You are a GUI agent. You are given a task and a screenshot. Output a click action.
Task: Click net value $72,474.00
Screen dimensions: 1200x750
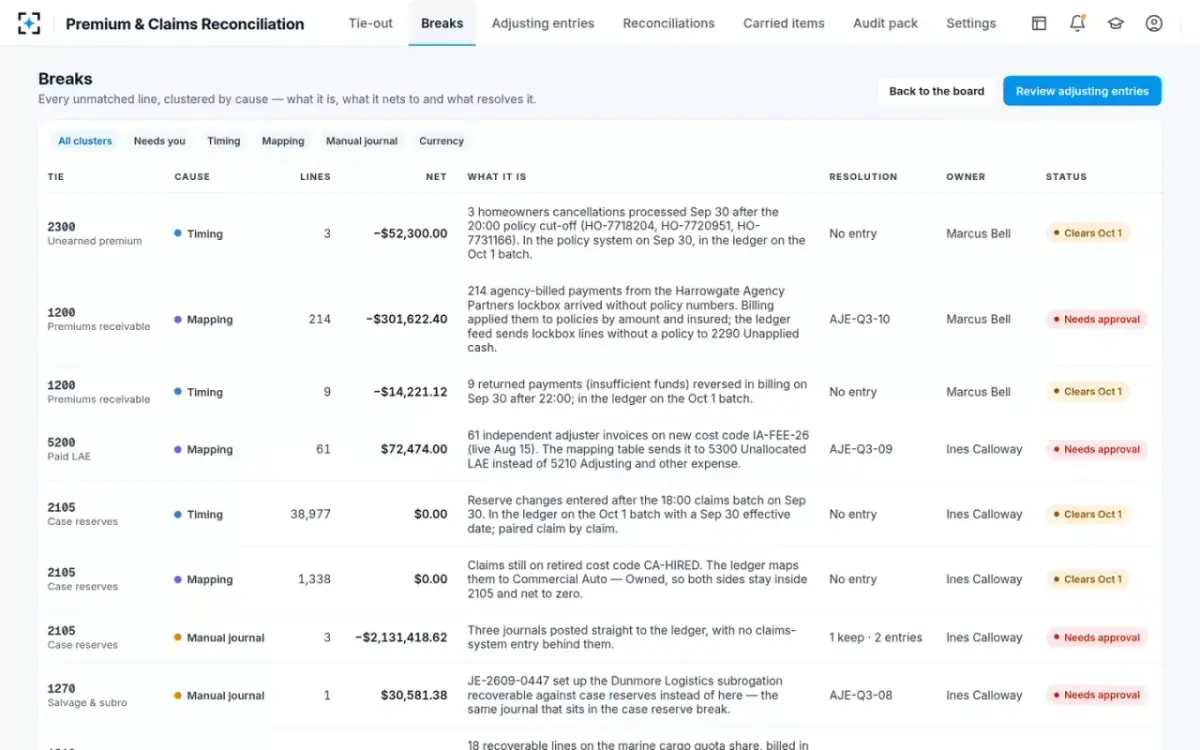pyautogui.click(x=414, y=450)
